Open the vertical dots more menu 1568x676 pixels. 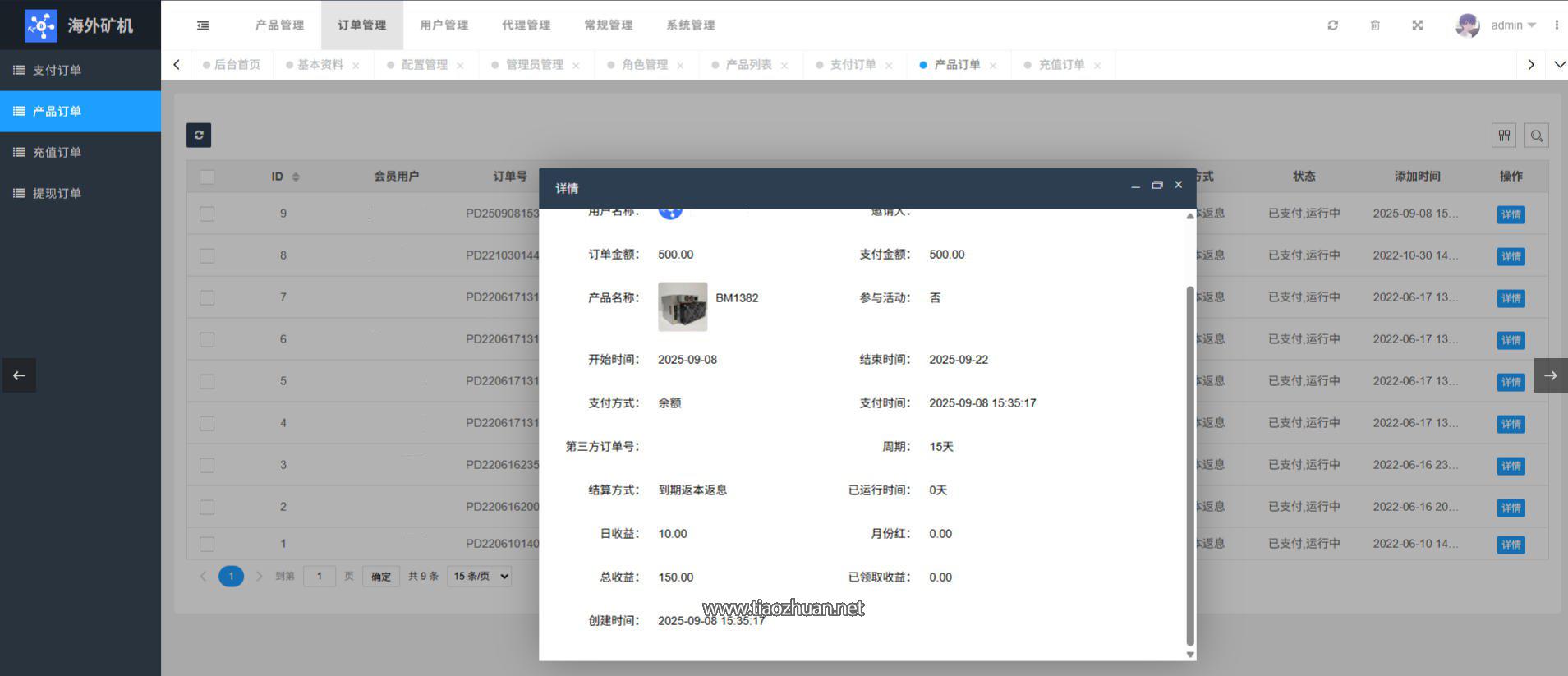tap(1557, 25)
